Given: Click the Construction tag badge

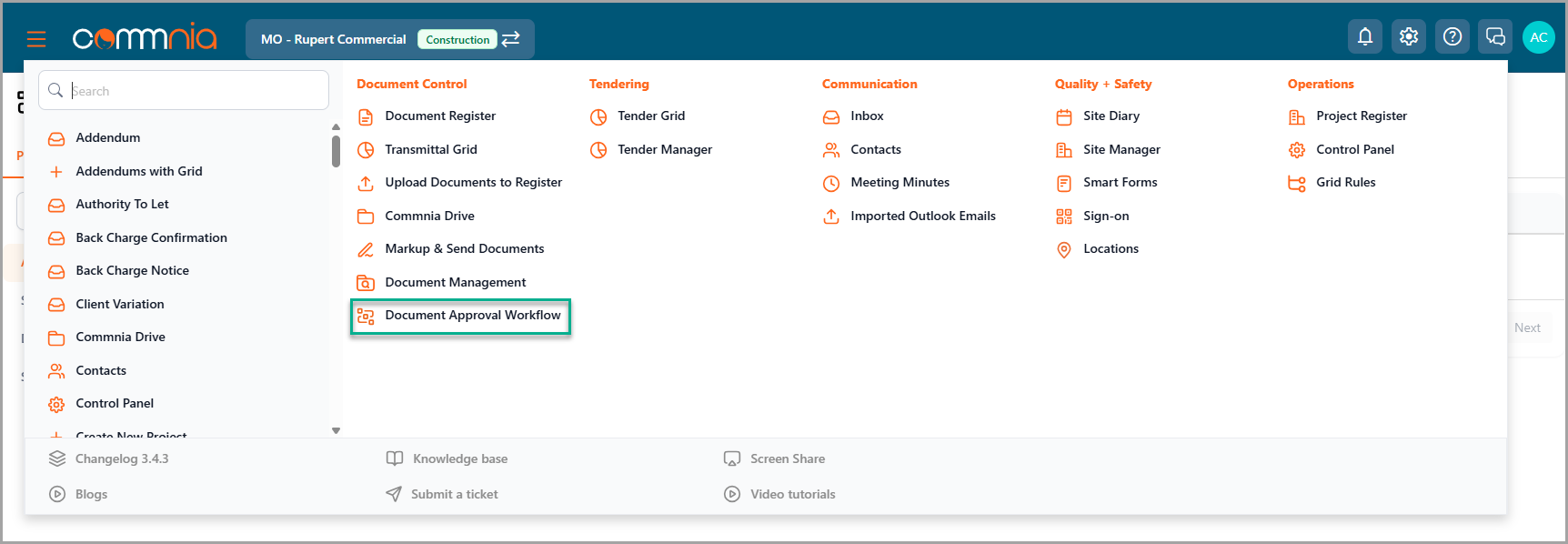Looking at the screenshot, I should click(457, 39).
